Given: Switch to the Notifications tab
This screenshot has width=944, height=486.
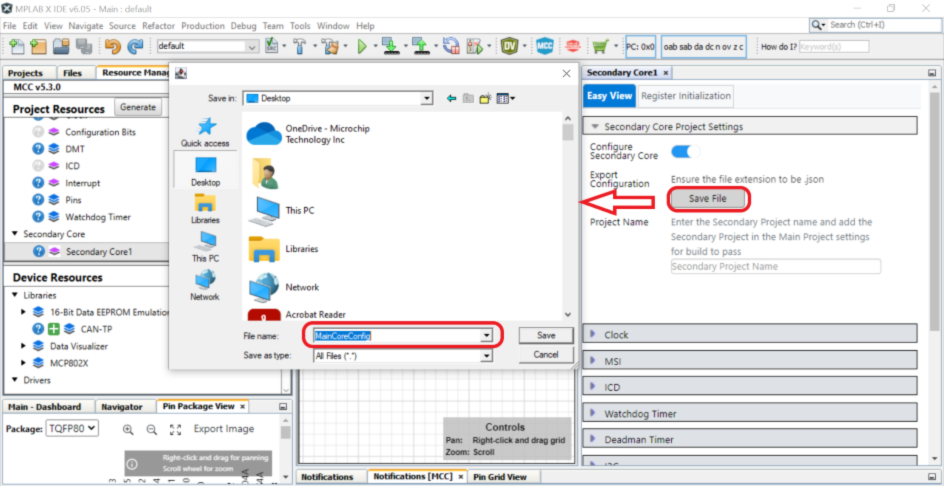Looking at the screenshot, I should click(327, 476).
